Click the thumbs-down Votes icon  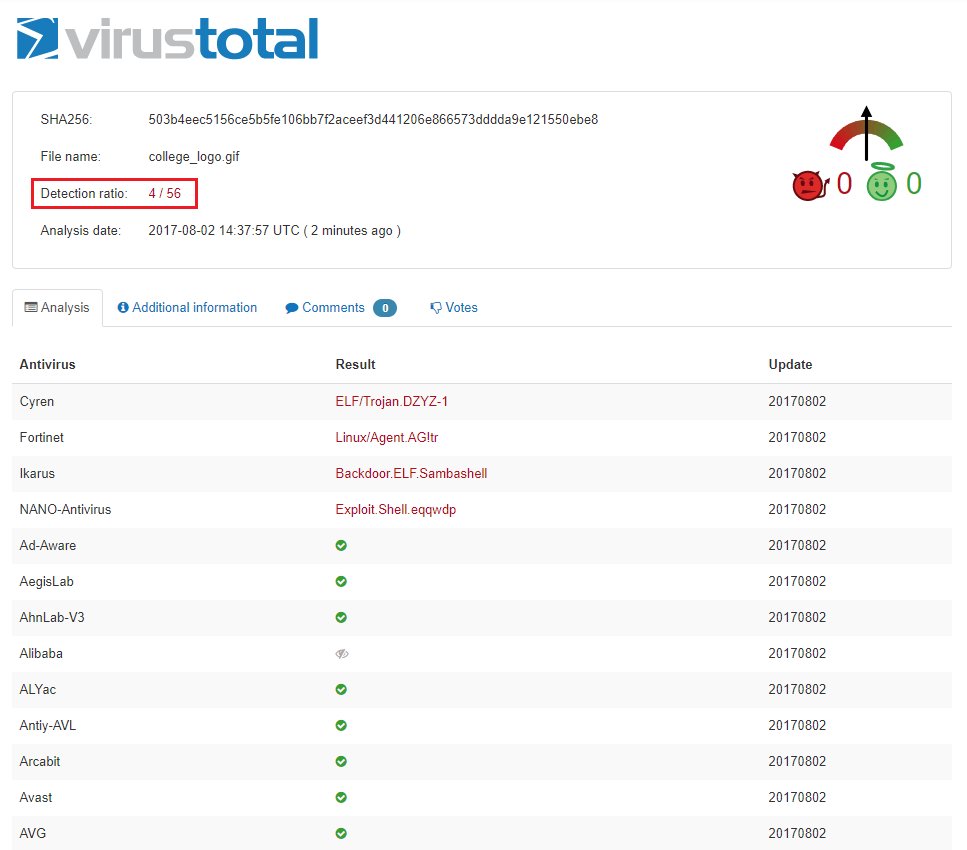(436, 308)
